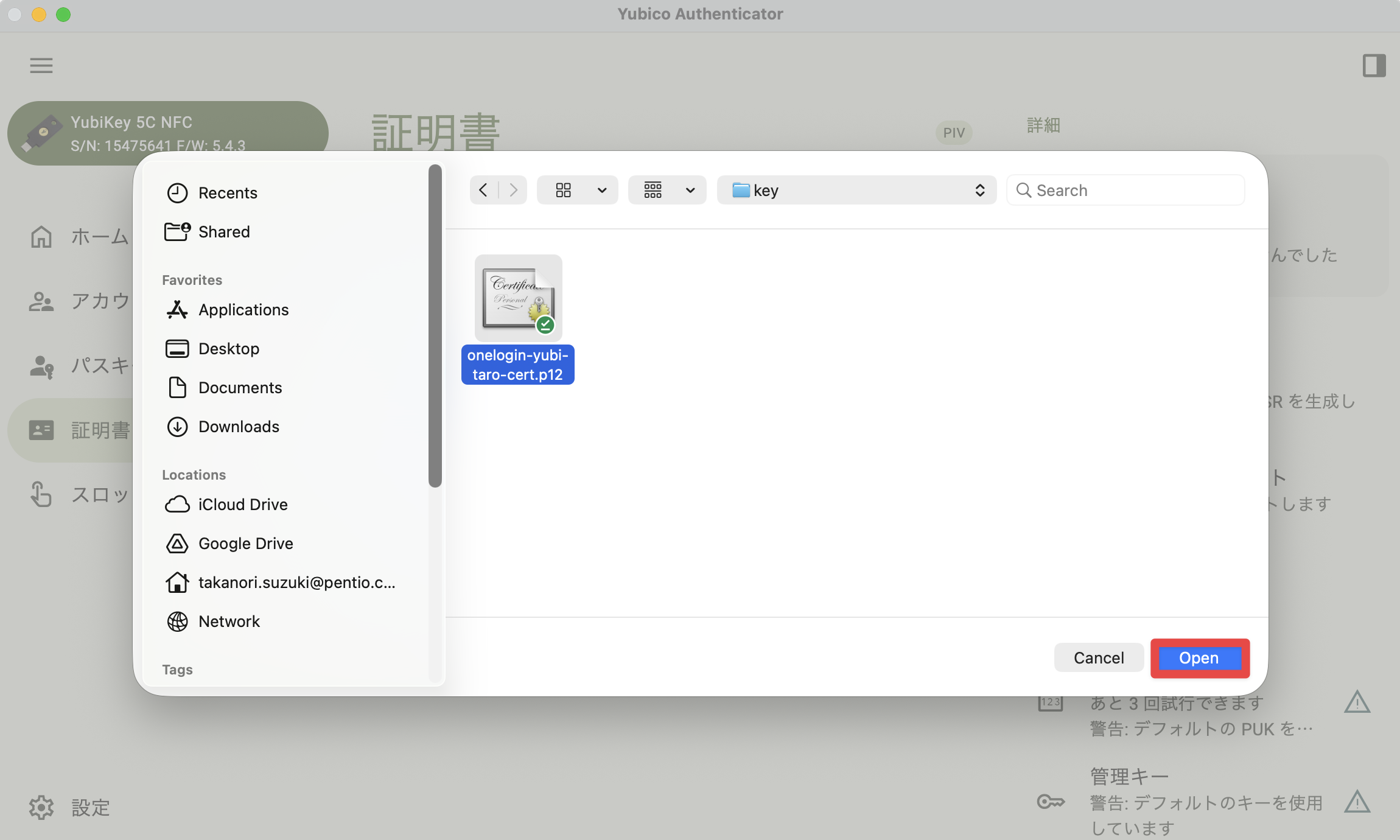Switch to icon grid view

564,190
